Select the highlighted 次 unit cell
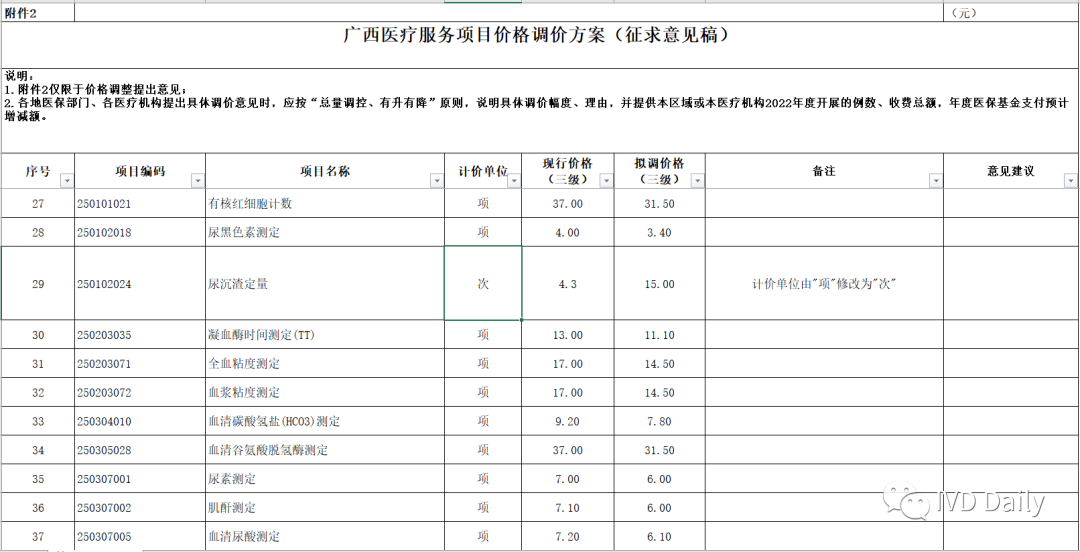This screenshot has height=552, width=1080. (483, 284)
